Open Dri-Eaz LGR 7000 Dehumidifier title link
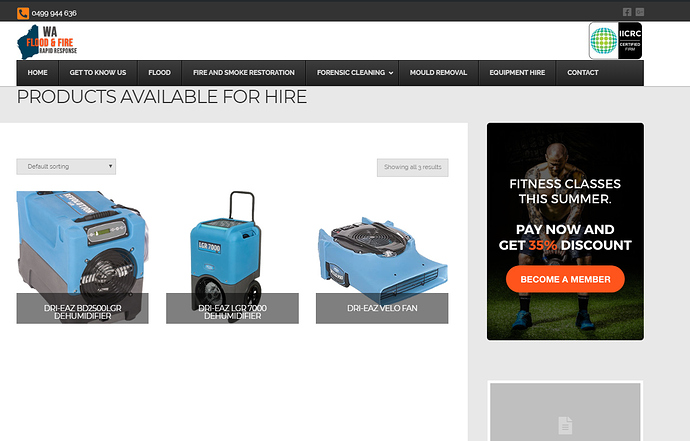Viewport: 690px width, 441px height. 232,312
